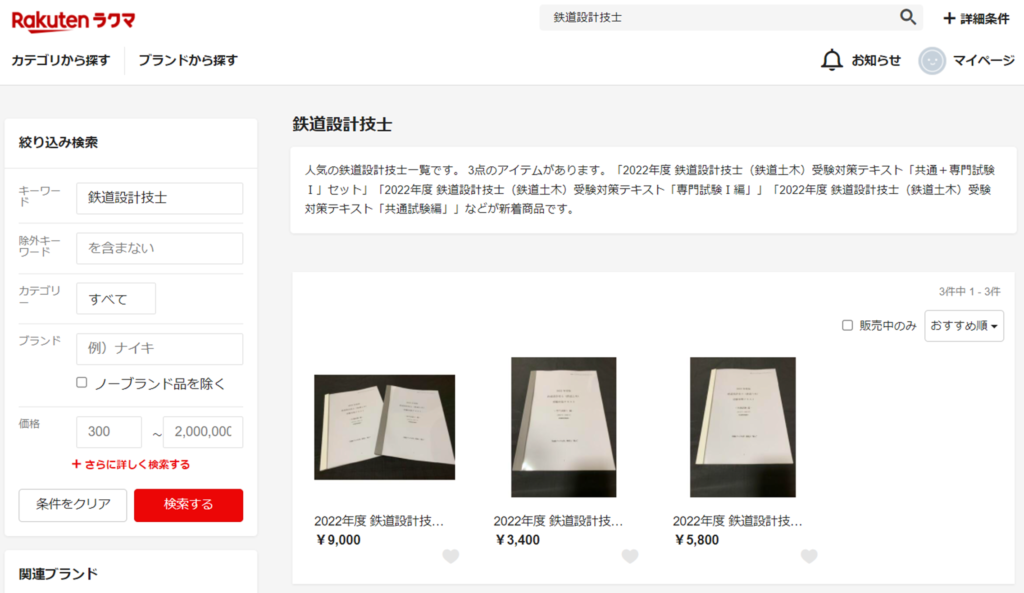Toggle the 販売中のみ checkbox
This screenshot has height=593, width=1024.
pyautogui.click(x=847, y=325)
